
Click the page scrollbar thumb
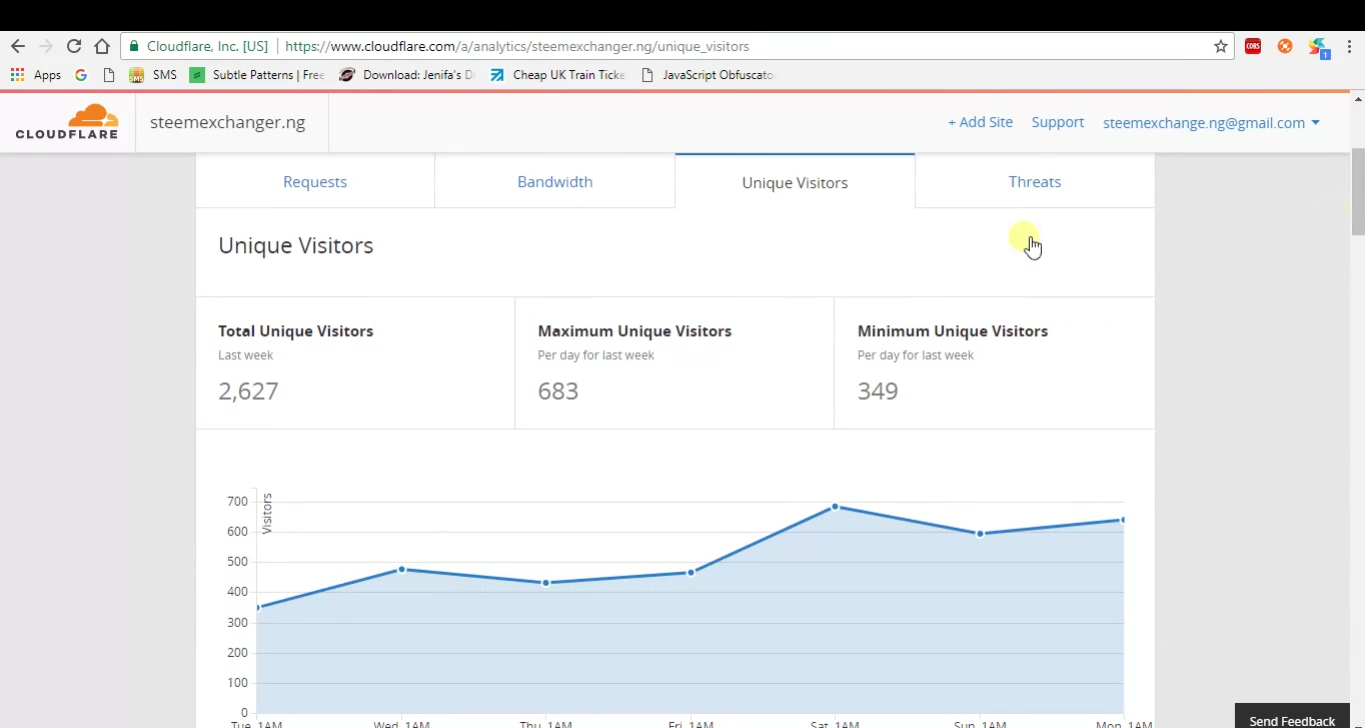point(1358,192)
